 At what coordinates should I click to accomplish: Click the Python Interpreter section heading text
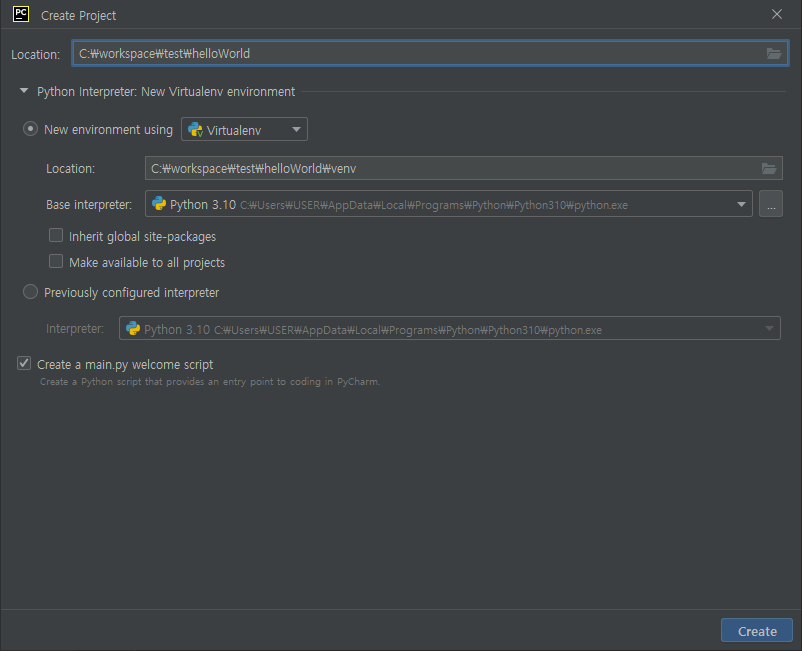pos(166,92)
